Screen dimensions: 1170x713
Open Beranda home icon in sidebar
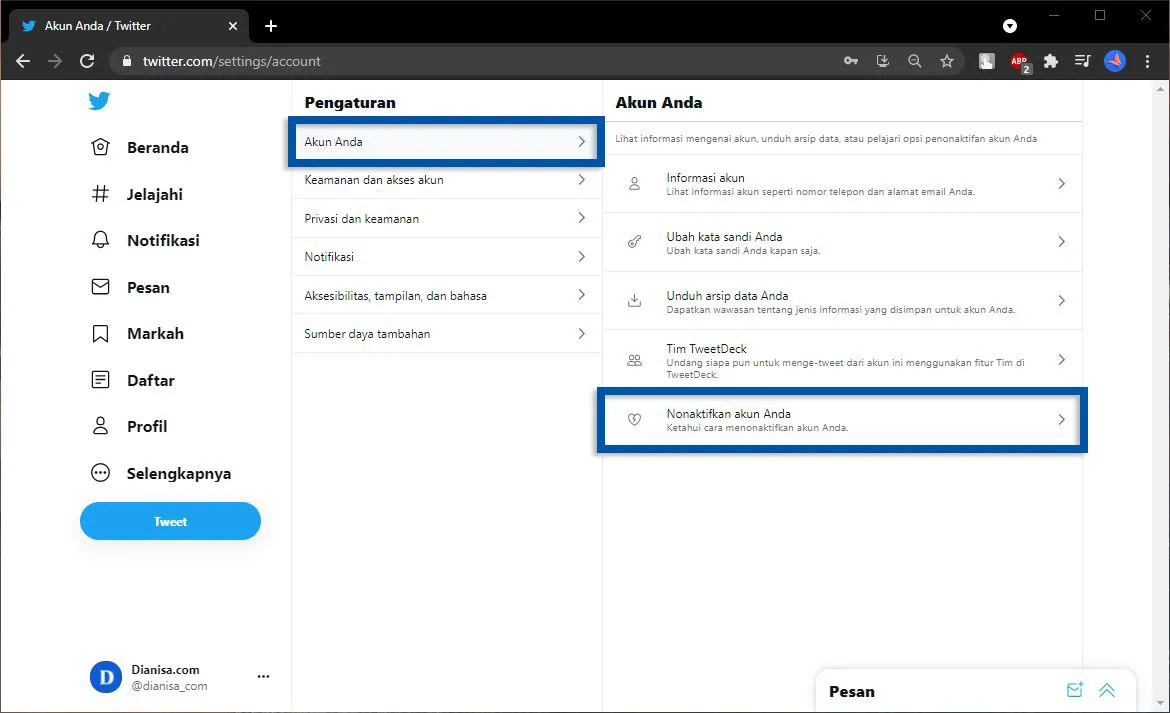[x=100, y=148]
